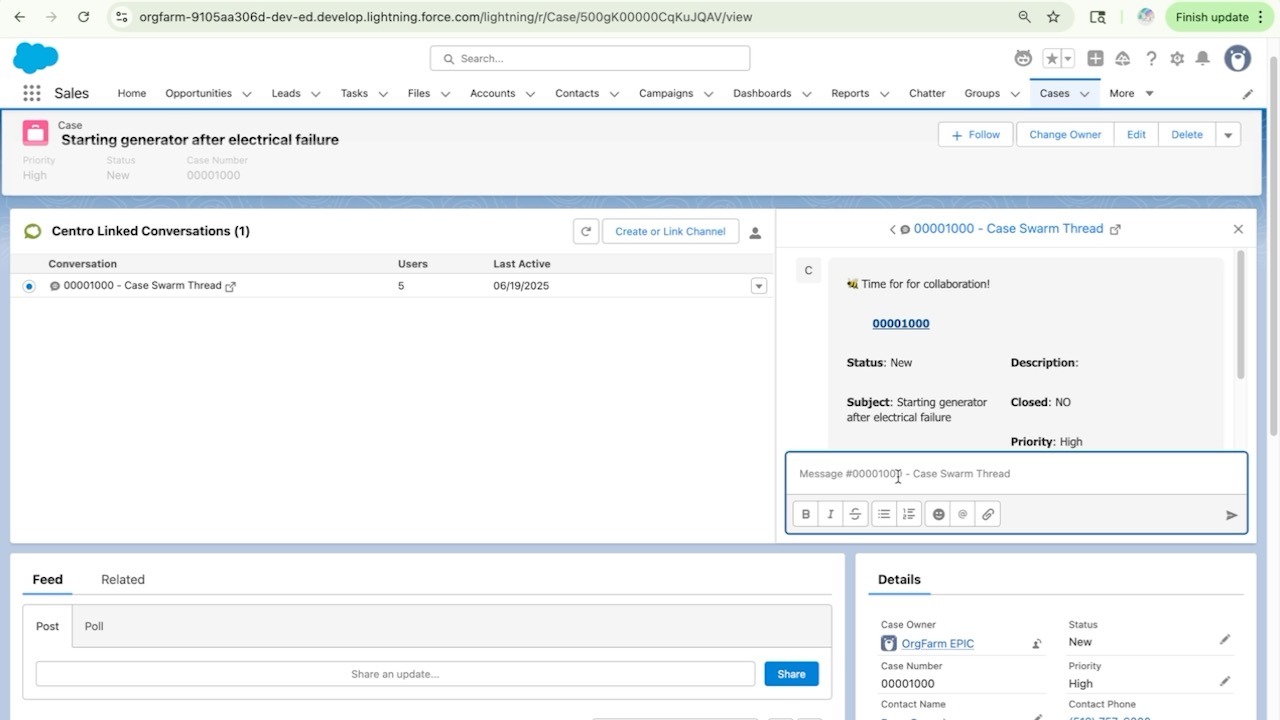The width and height of the screenshot is (1280, 720).
Task: Open the Reports tab
Action: 850,93
